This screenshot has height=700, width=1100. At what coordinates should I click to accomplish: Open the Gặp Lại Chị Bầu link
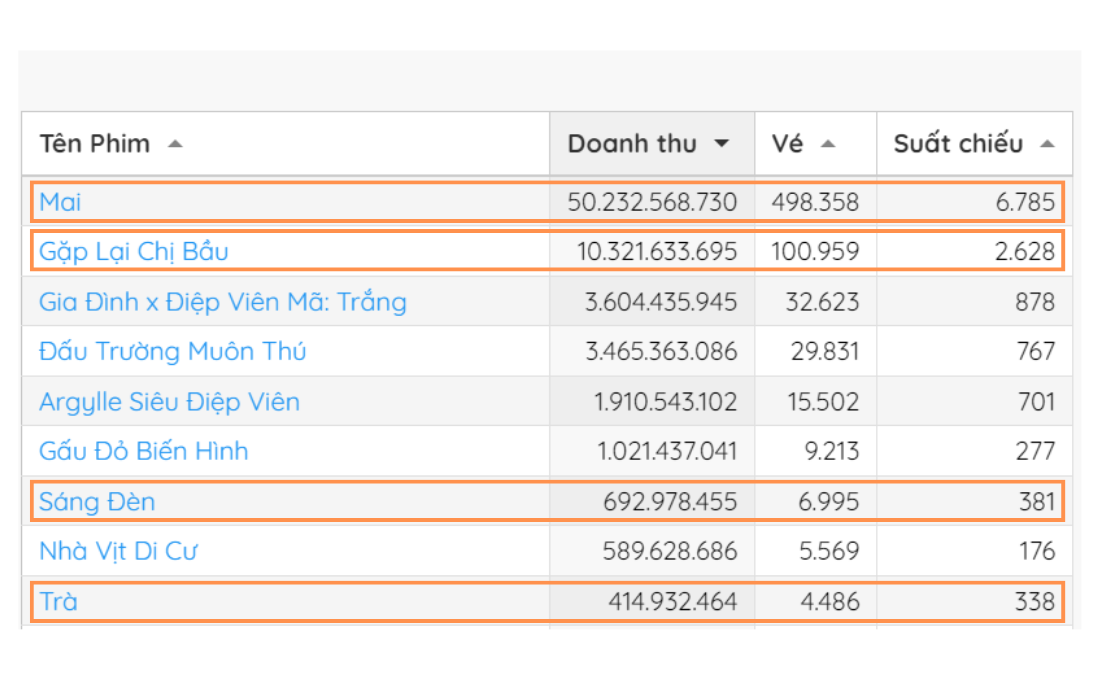pyautogui.click(x=134, y=251)
